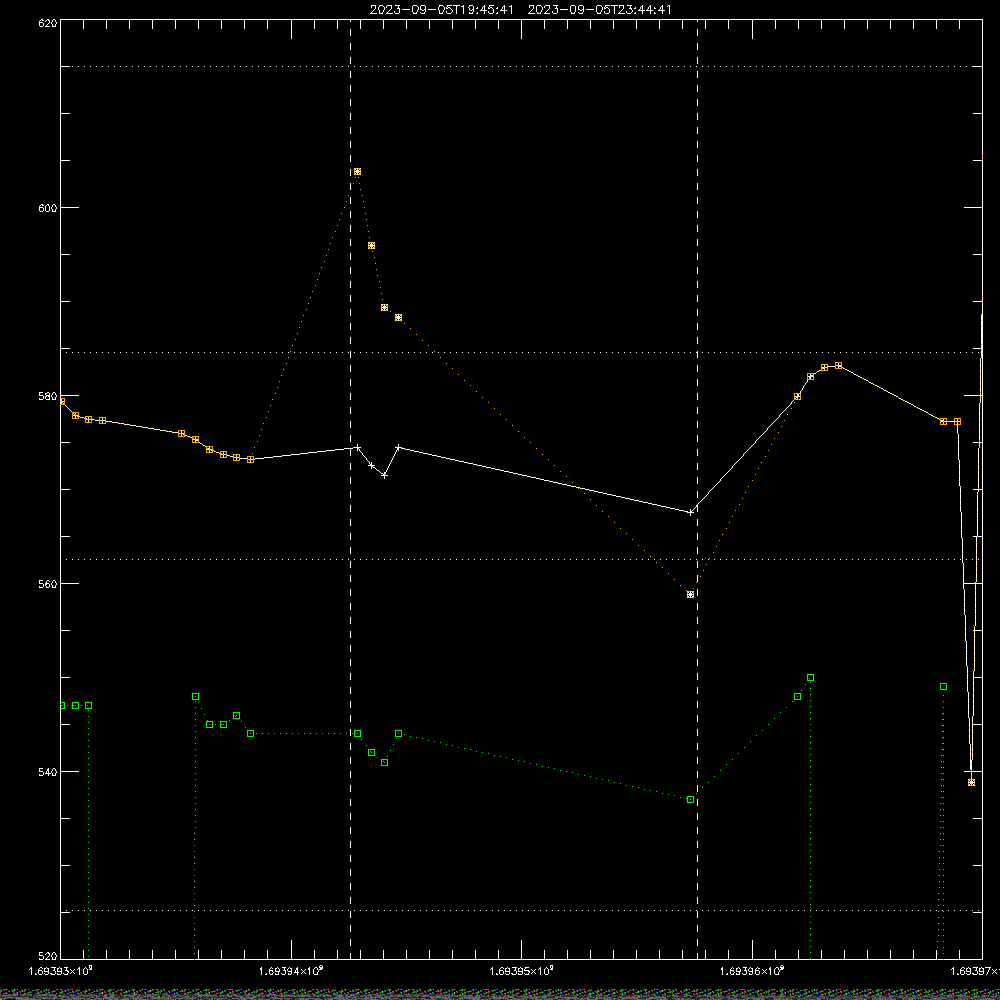Click the start timestamp 2023-09-05T19:45:41 in title

point(441,10)
